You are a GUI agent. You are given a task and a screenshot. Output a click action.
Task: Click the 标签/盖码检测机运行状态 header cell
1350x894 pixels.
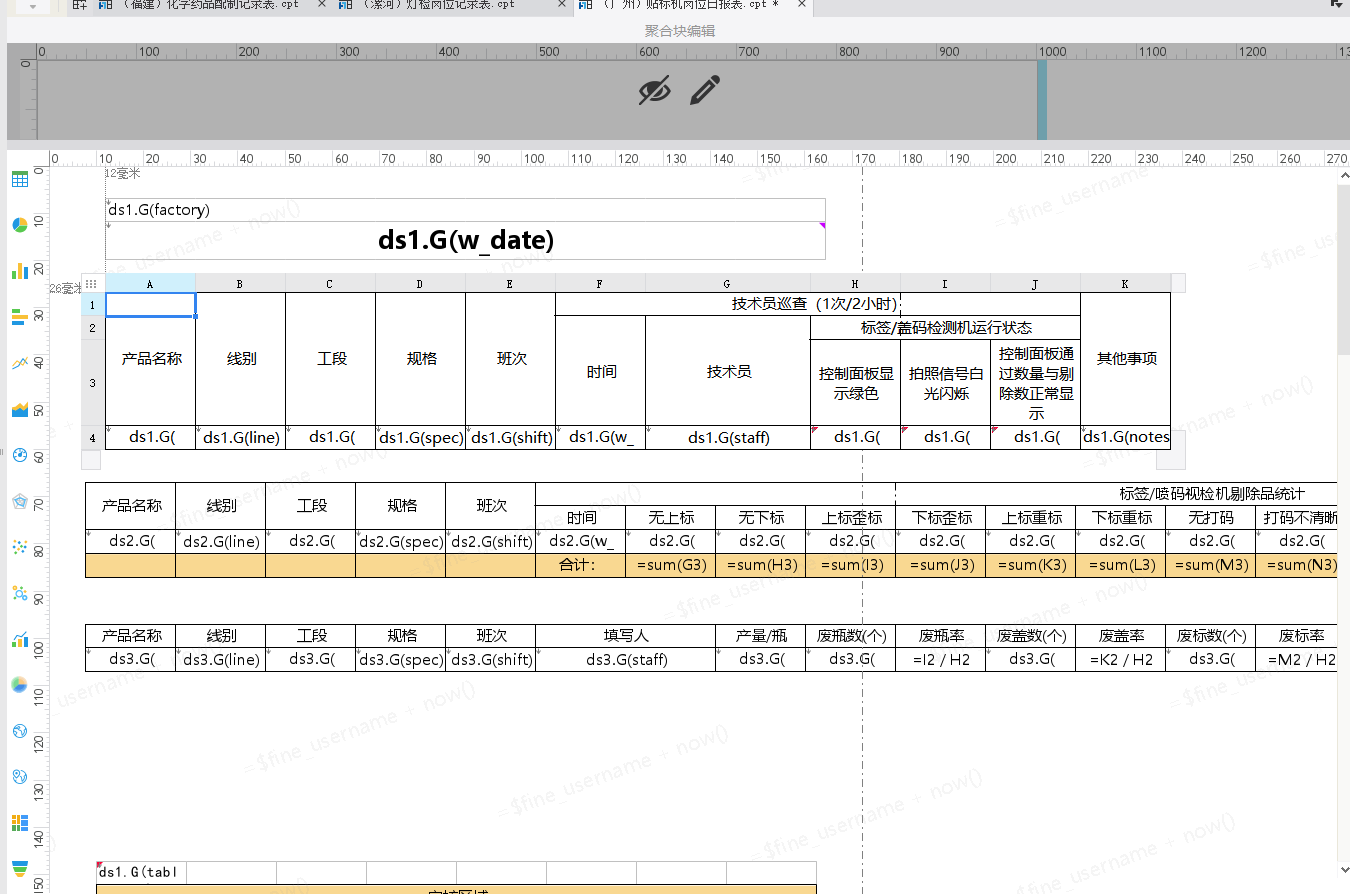945,328
